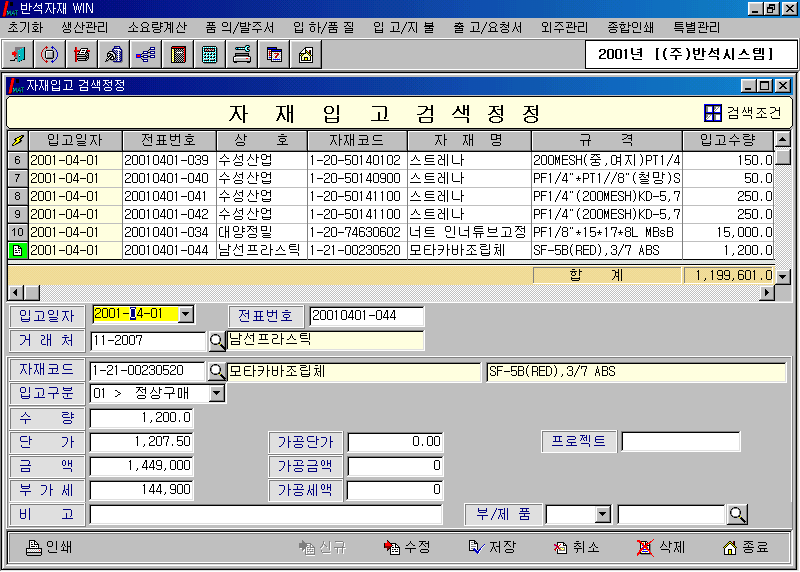800x572 pixels.
Task: Click the magnifier beside the 부/제품 field
Action: click(x=737, y=514)
